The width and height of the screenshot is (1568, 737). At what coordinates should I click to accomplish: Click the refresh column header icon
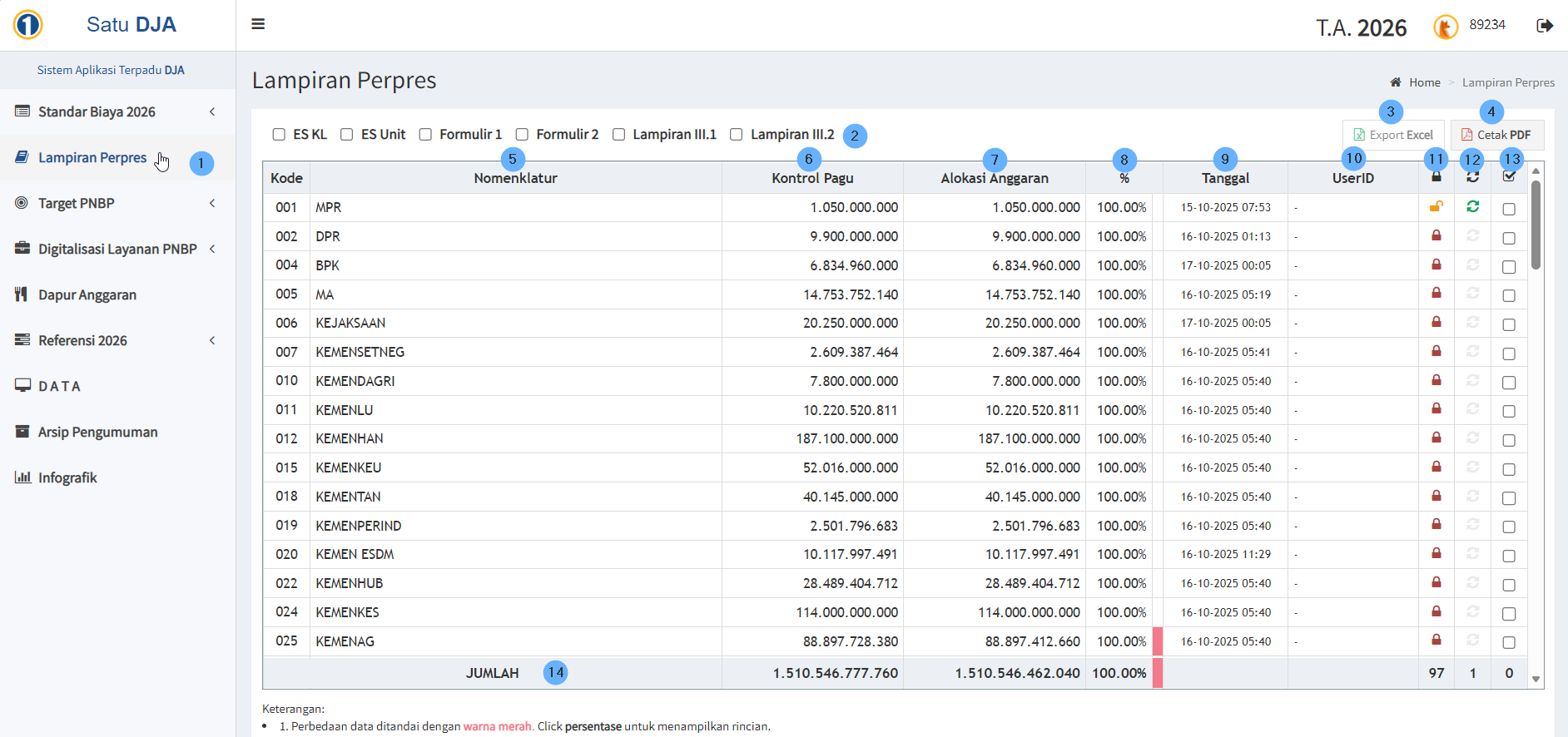[x=1472, y=176]
